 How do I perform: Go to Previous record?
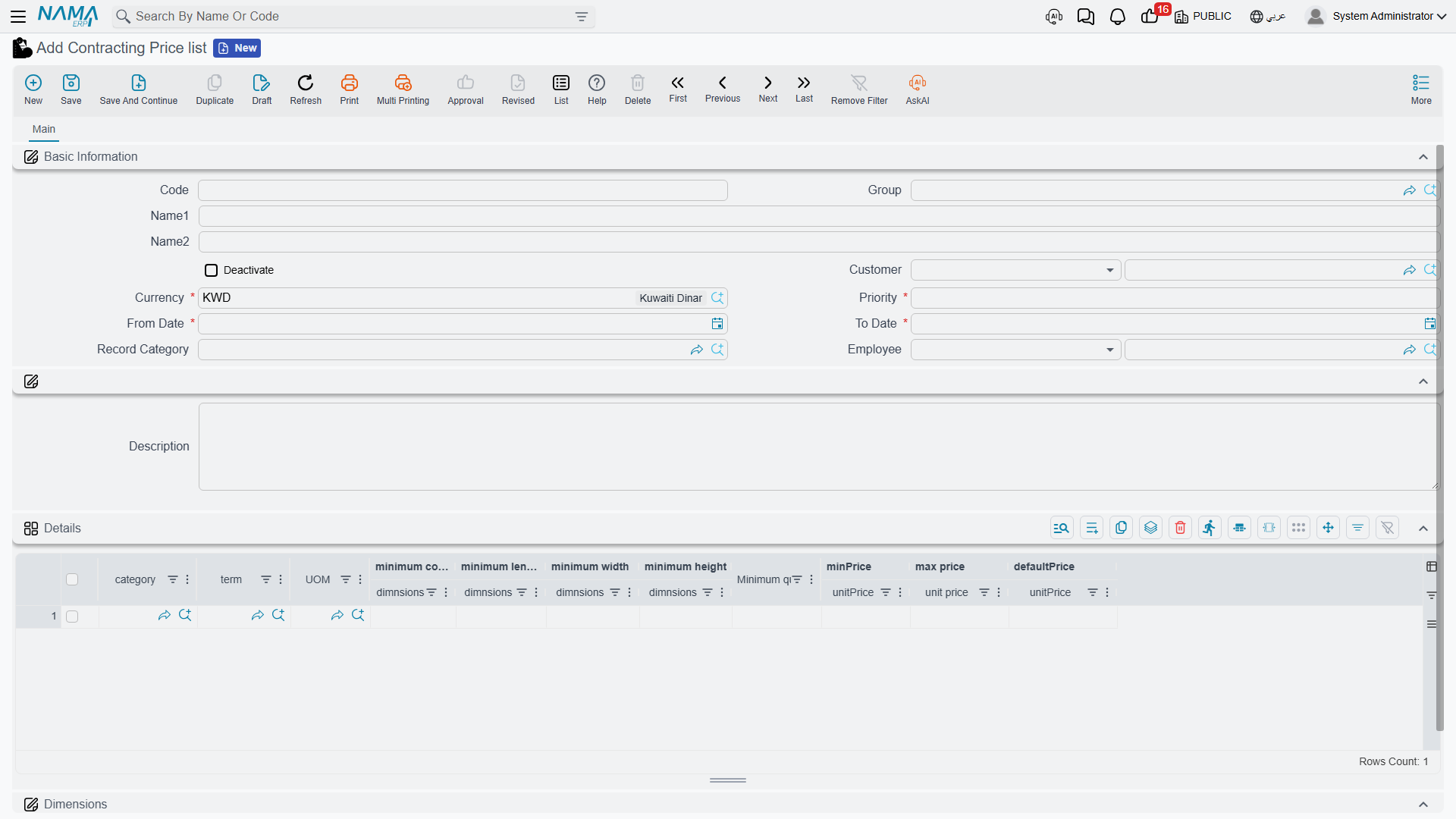click(x=723, y=89)
